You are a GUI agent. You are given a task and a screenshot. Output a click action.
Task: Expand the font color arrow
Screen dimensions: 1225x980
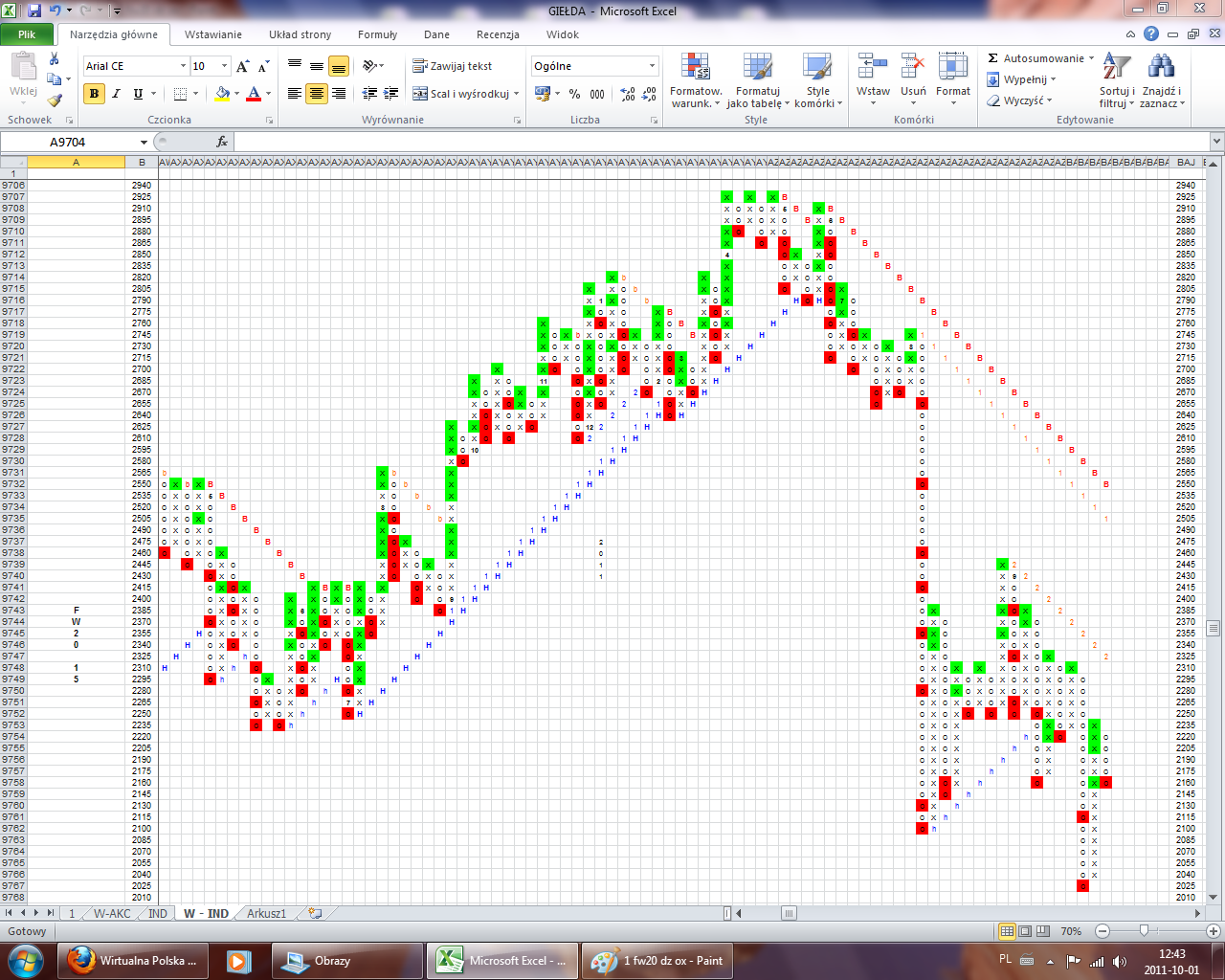[x=268, y=94]
